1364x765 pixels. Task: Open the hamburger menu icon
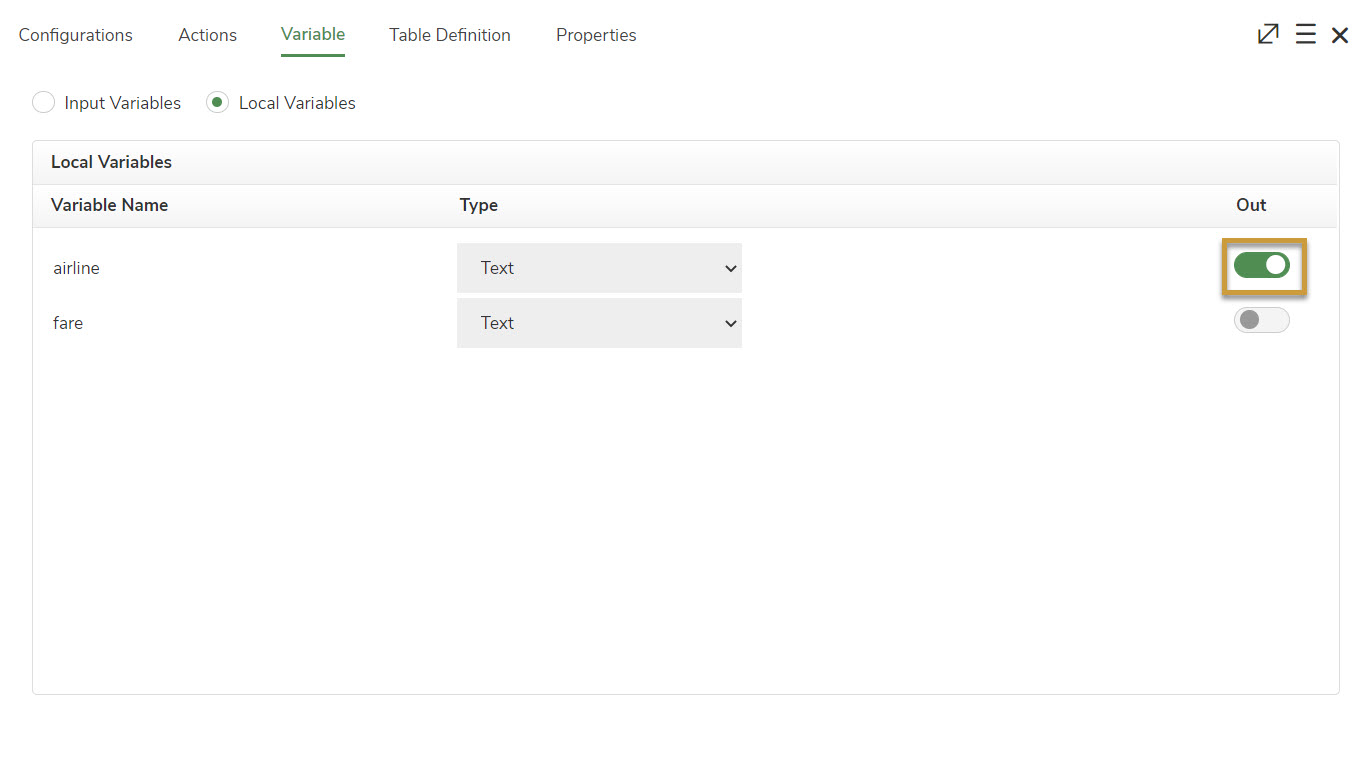pyautogui.click(x=1305, y=35)
